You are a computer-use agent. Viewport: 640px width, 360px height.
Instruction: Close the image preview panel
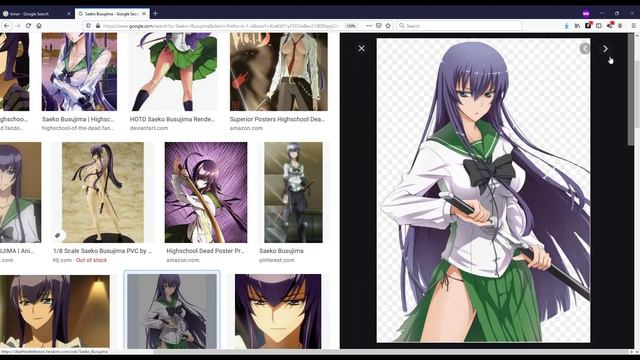tap(362, 49)
